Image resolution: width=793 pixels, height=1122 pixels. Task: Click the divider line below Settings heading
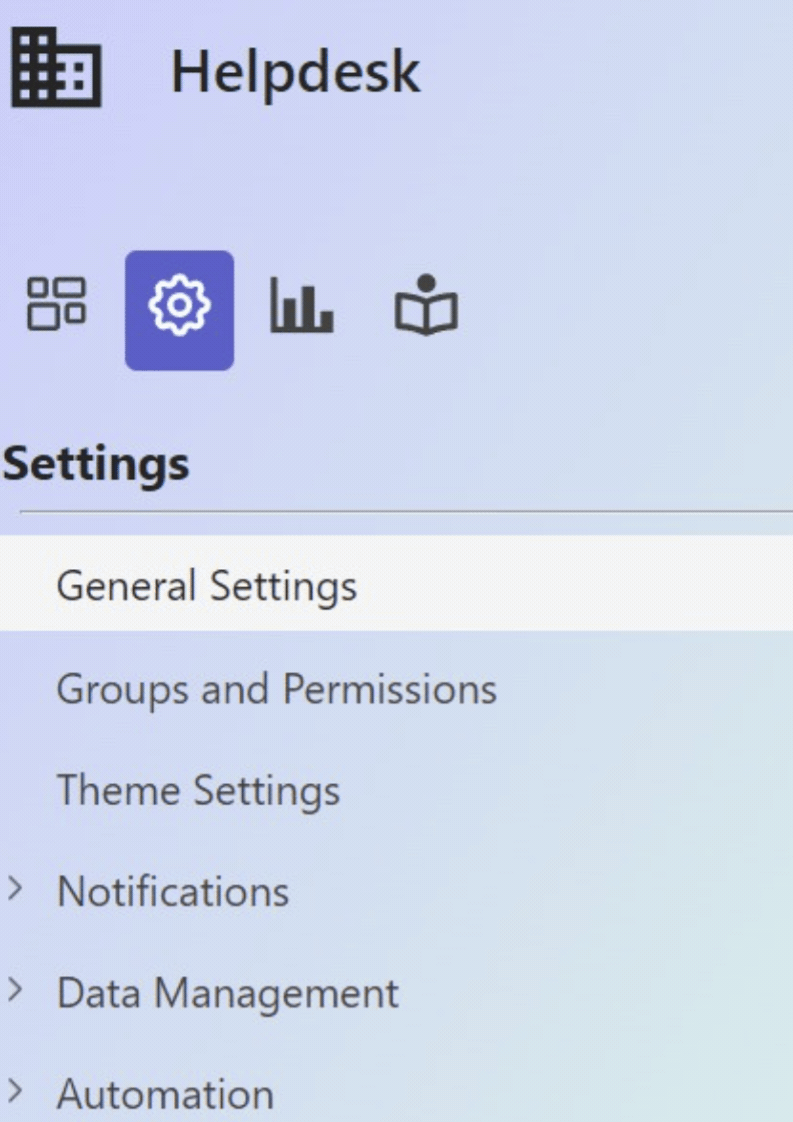[406, 512]
